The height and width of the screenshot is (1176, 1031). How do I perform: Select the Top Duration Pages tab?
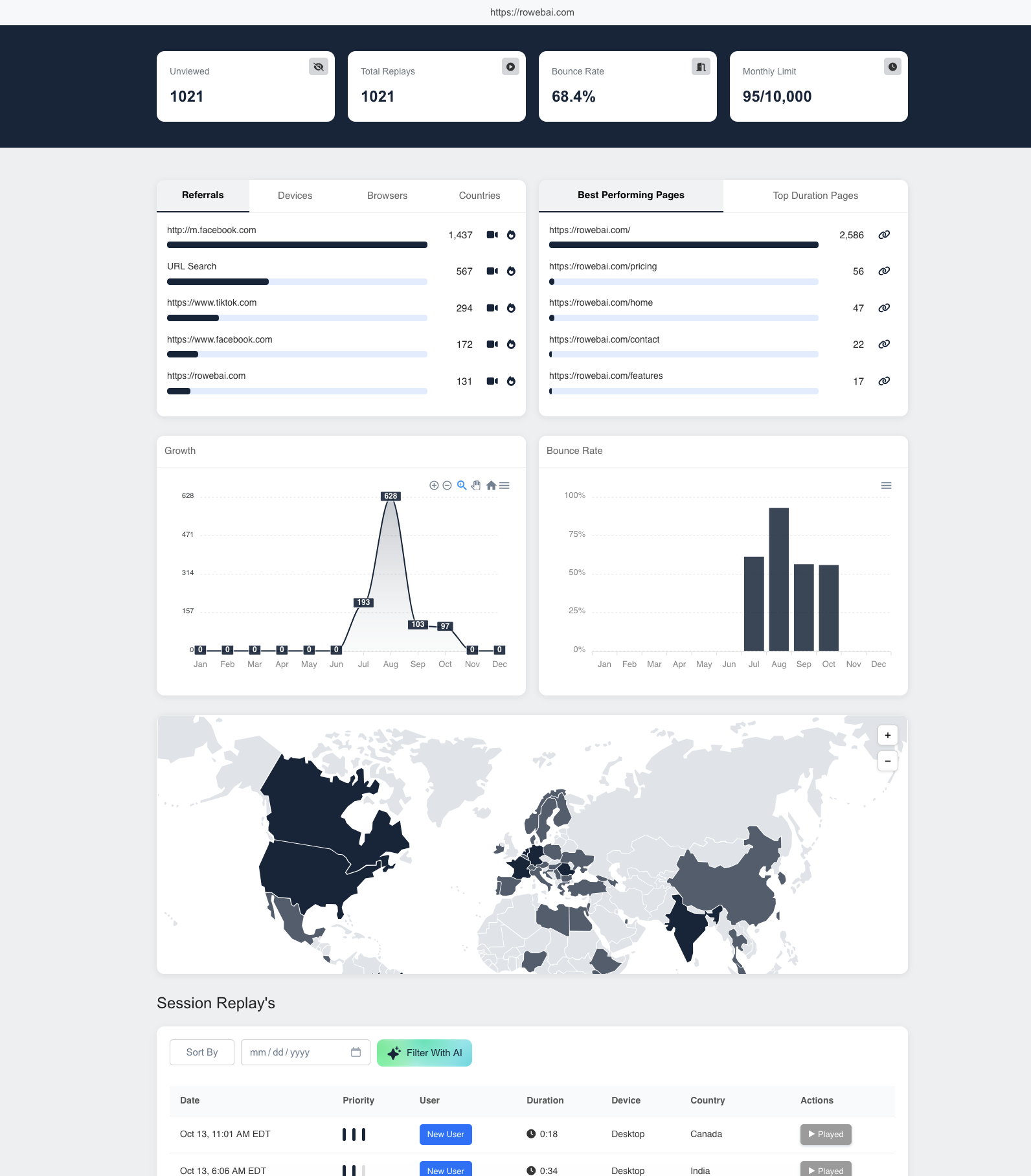tap(815, 196)
